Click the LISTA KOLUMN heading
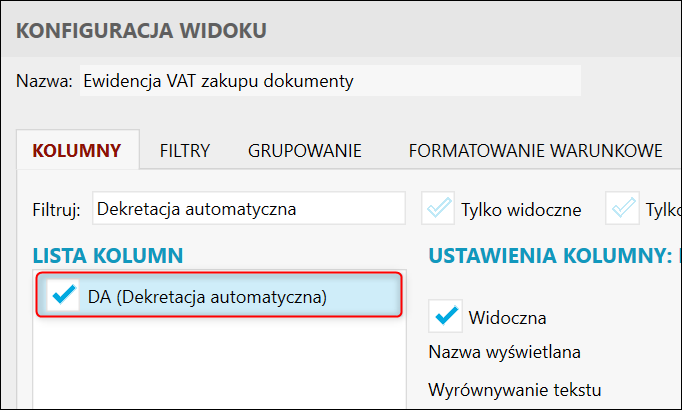 [x=108, y=256]
